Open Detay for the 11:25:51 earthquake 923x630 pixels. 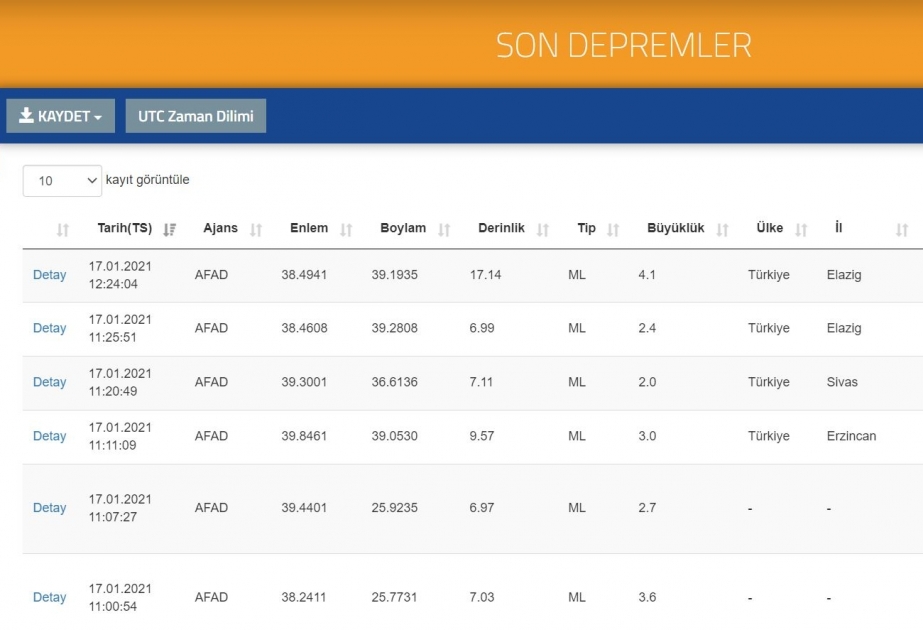pyautogui.click(x=49, y=328)
